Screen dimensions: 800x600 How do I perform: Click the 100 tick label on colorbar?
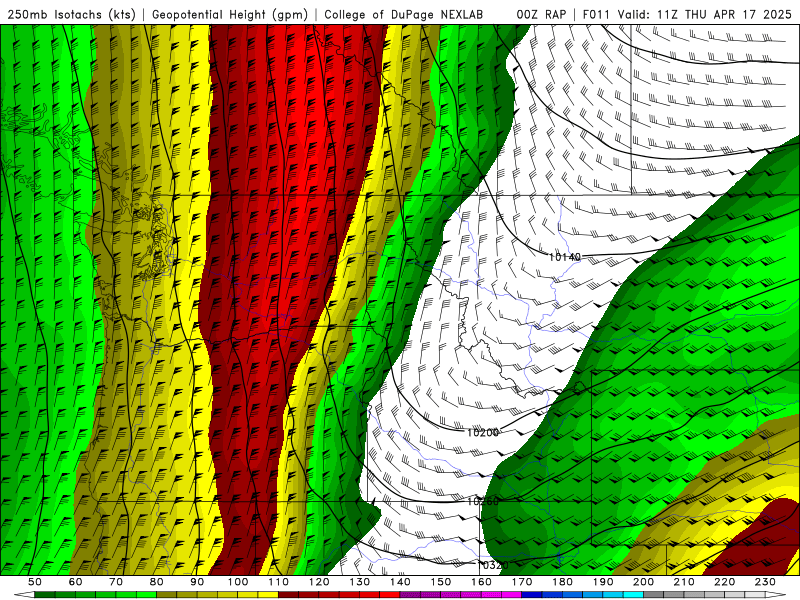[238, 582]
